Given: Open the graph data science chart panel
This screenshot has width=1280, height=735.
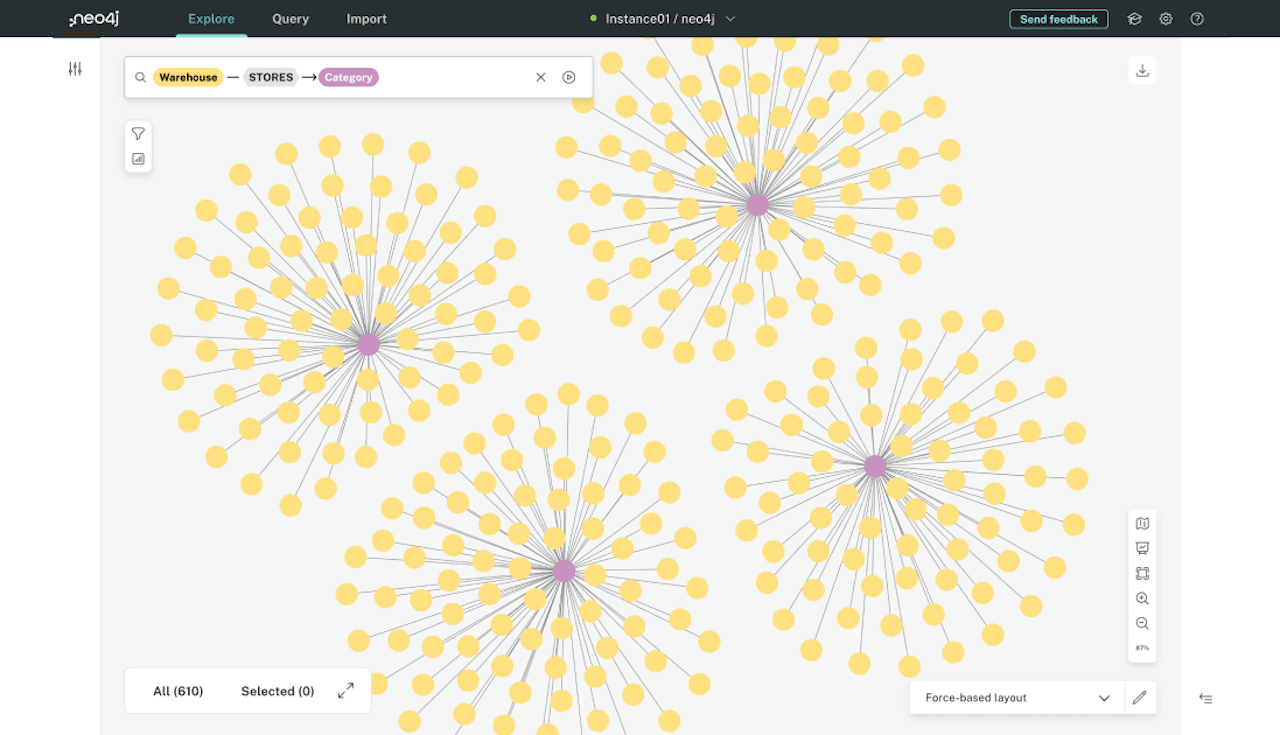Looking at the screenshot, I should [138, 159].
